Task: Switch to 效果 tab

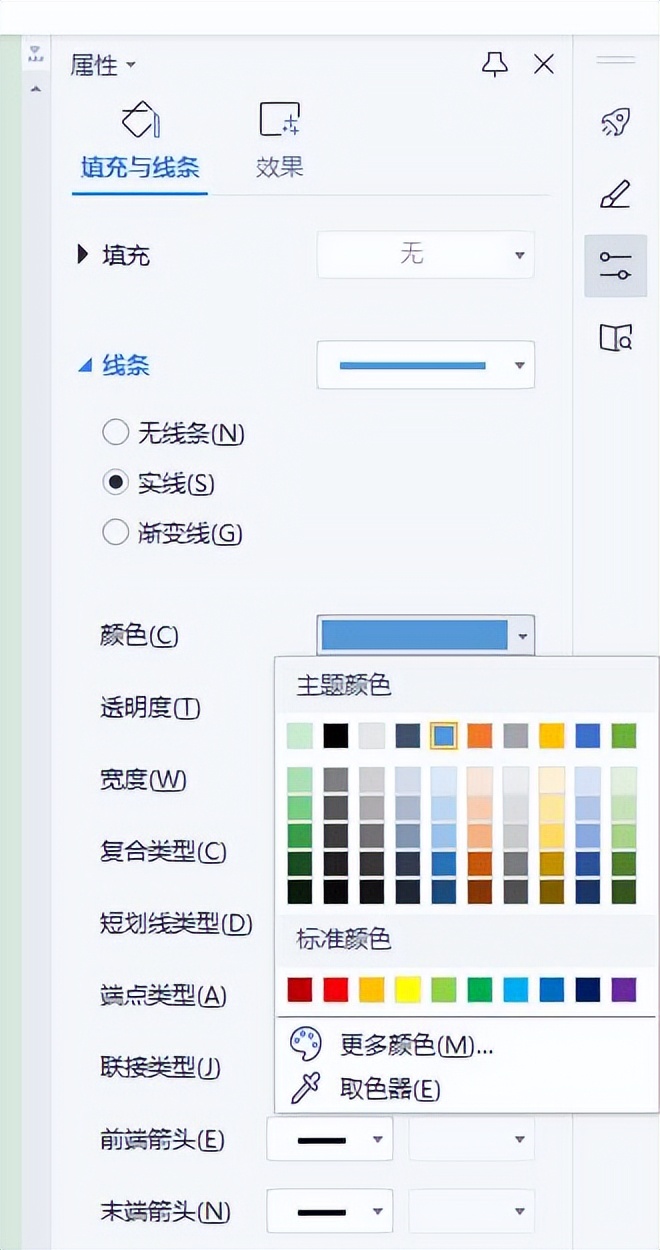Action: [280, 167]
